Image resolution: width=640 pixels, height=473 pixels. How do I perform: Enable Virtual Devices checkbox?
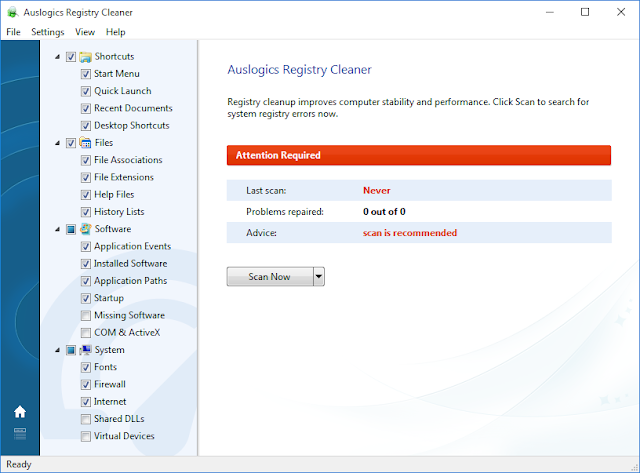[86, 436]
